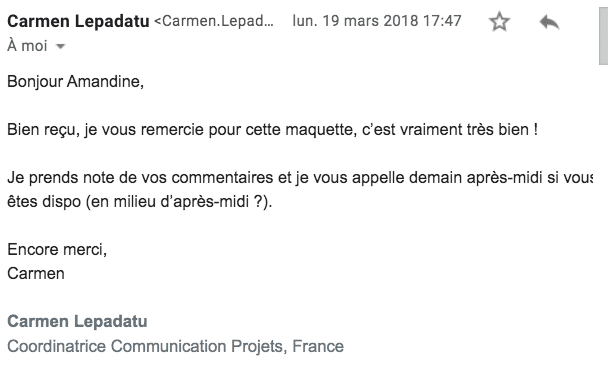The height and width of the screenshot is (376, 608).
Task: Click the Encore merci closing line
Action: click(57, 249)
